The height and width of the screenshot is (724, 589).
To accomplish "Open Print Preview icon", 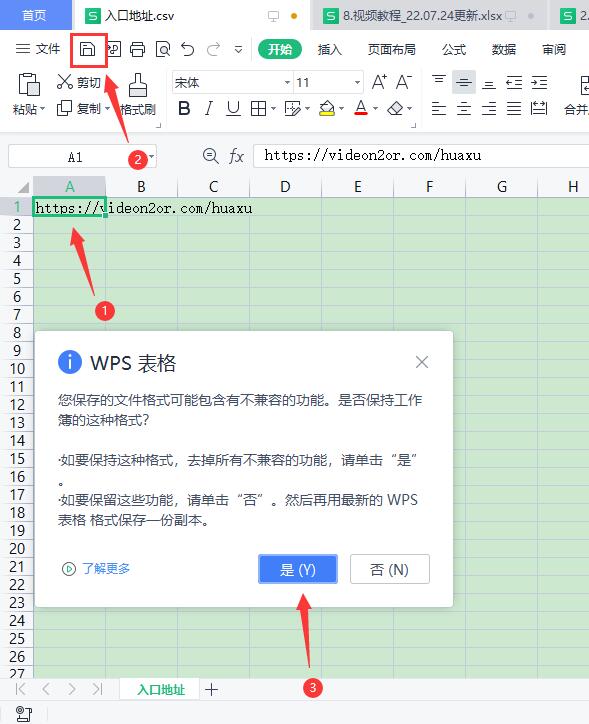I will pyautogui.click(x=162, y=49).
